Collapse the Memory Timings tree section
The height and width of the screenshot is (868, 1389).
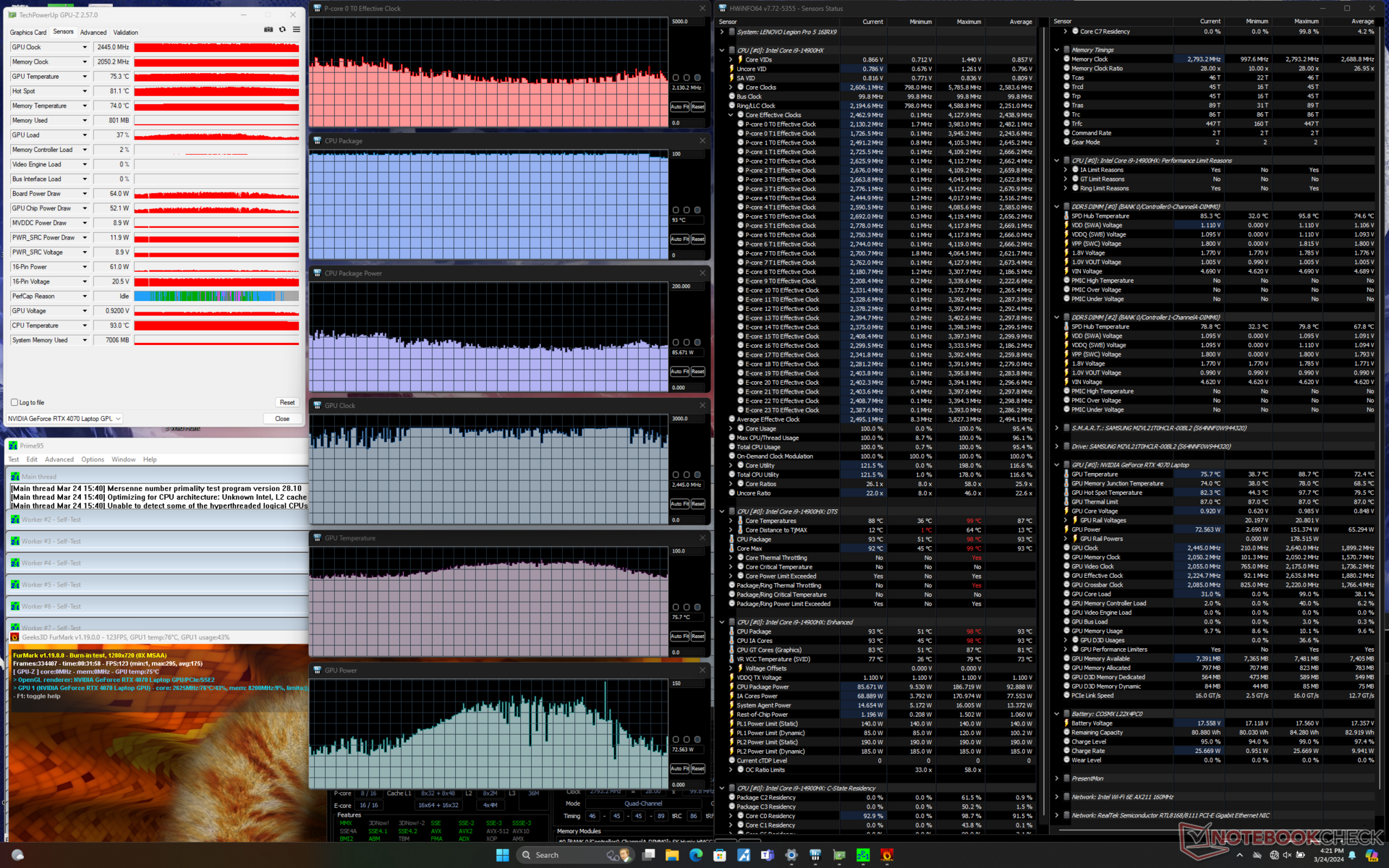(1057, 50)
